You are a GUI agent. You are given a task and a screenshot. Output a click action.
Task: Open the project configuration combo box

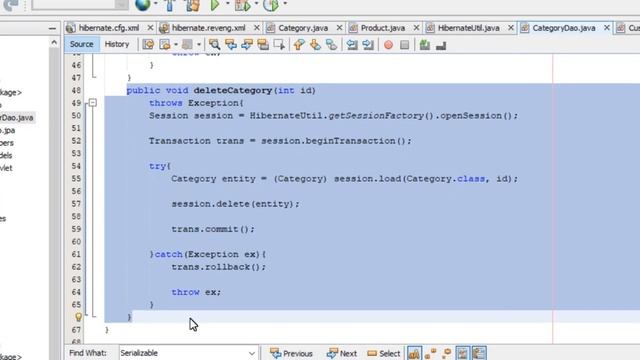pyautogui.click(x=80, y=4)
